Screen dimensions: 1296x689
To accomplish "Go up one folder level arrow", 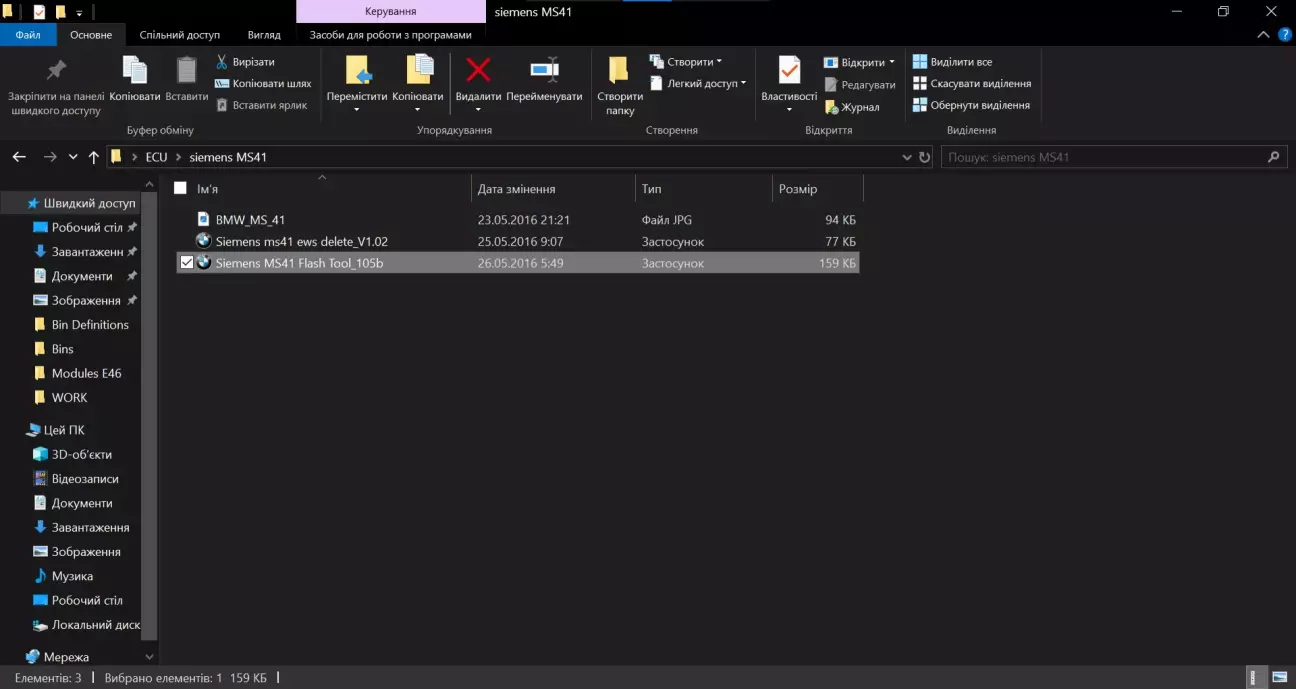I will tap(94, 157).
